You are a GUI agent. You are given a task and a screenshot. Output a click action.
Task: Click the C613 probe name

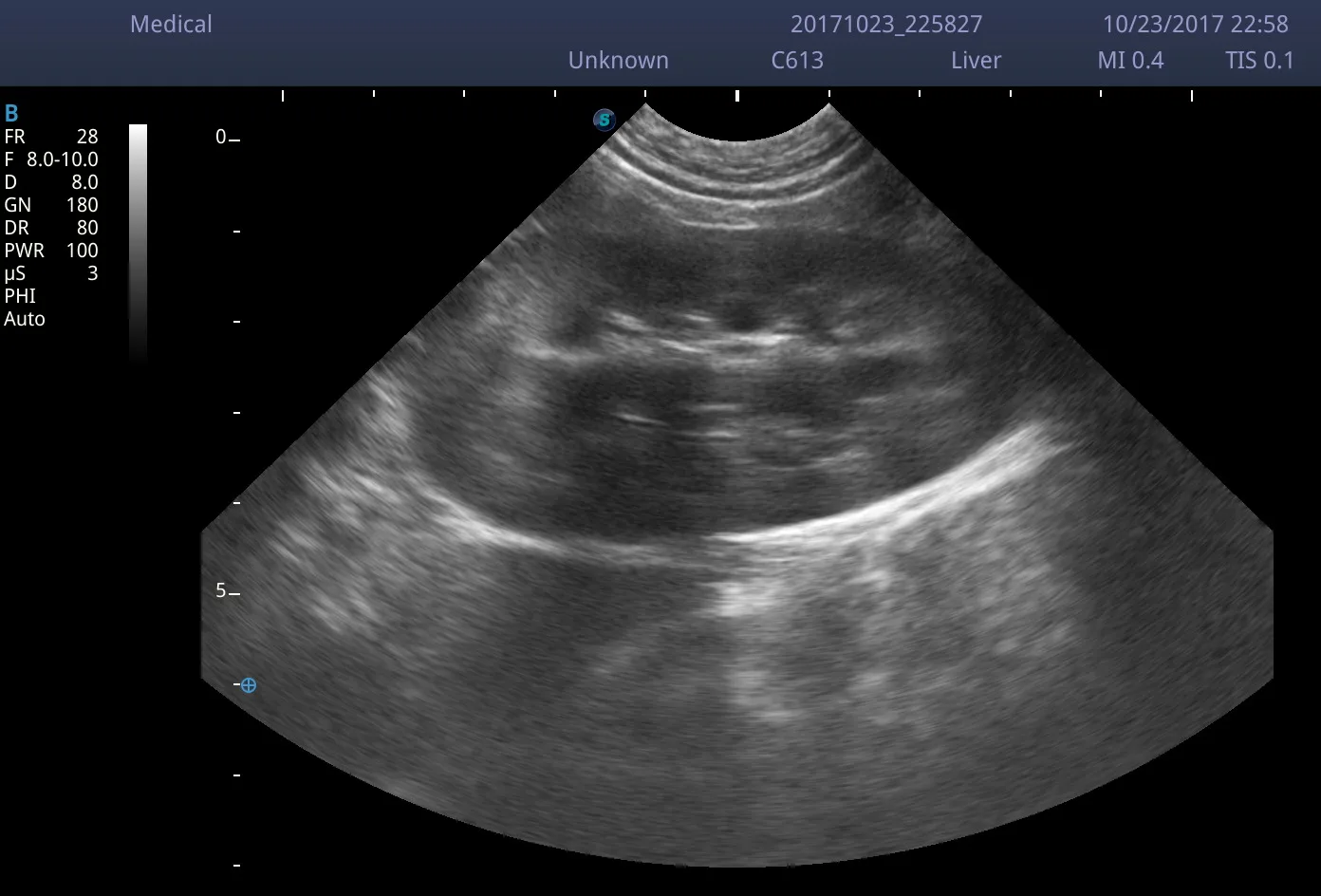coord(797,60)
